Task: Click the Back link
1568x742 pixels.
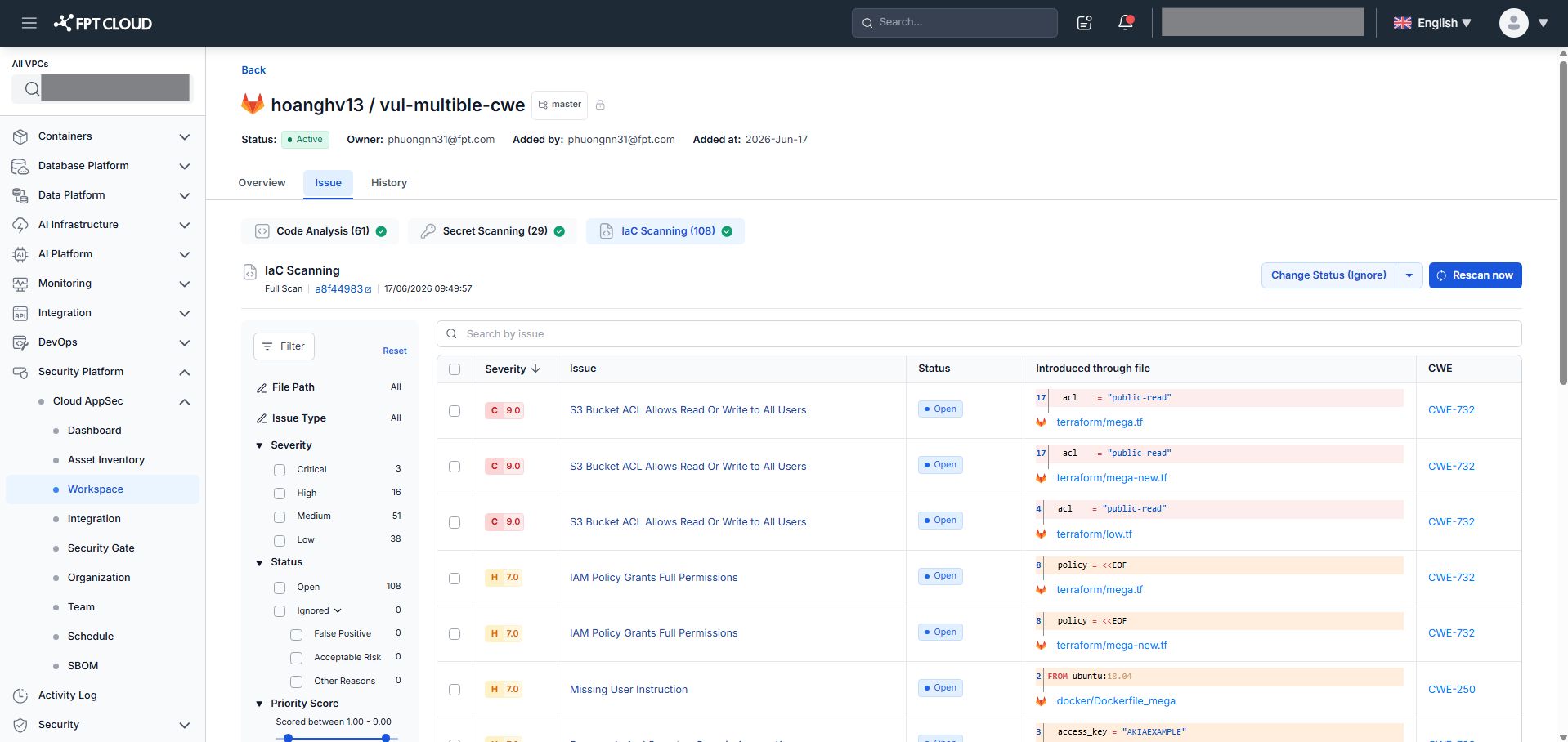Action: pyautogui.click(x=253, y=70)
